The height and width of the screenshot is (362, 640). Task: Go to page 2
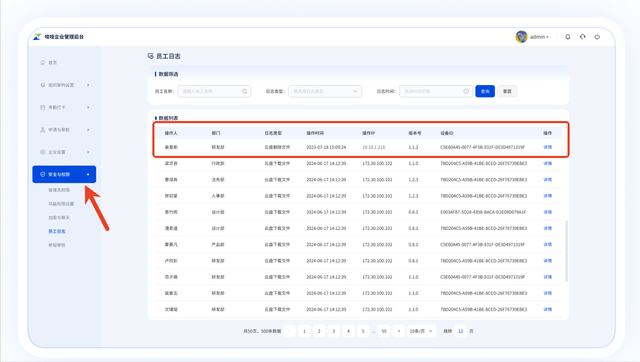tap(319, 331)
